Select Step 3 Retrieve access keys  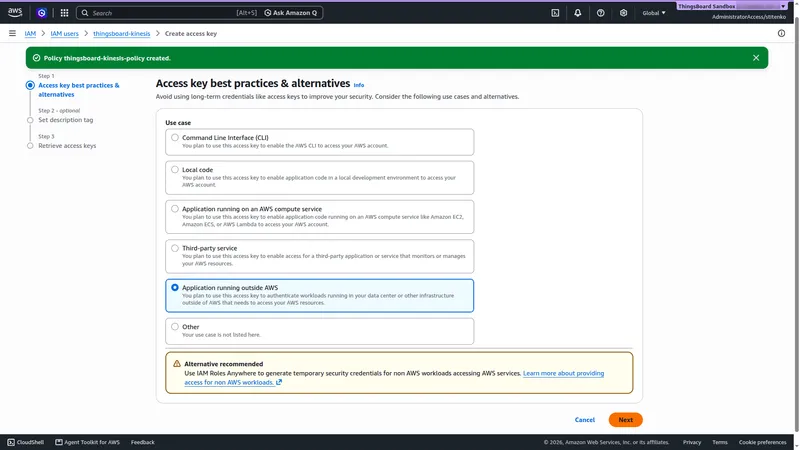click(67, 145)
